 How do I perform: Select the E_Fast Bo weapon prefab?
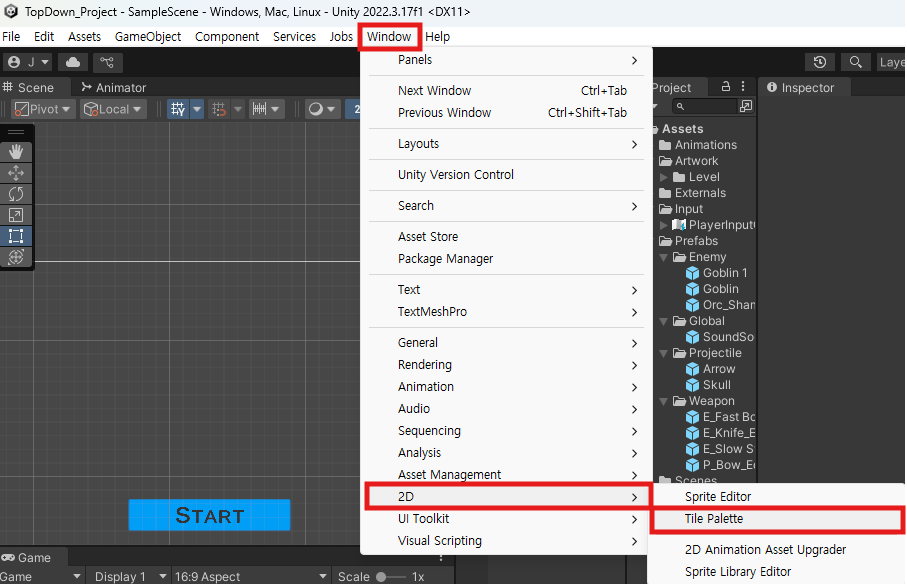point(720,416)
